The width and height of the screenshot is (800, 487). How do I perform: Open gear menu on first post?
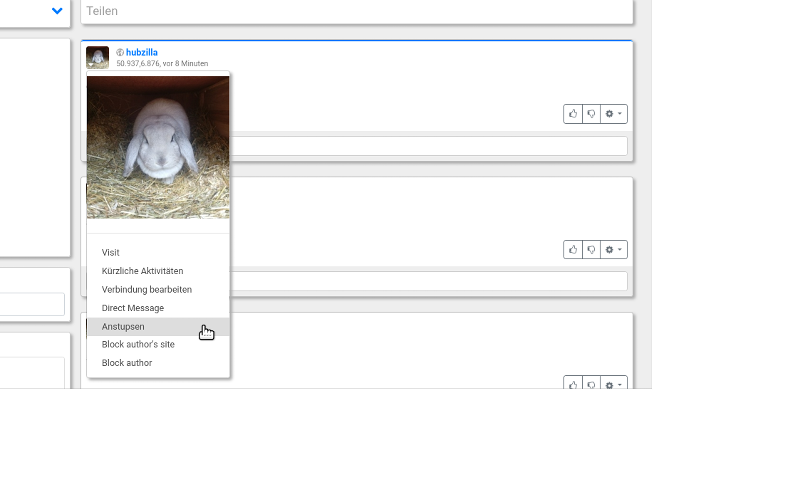(x=613, y=114)
